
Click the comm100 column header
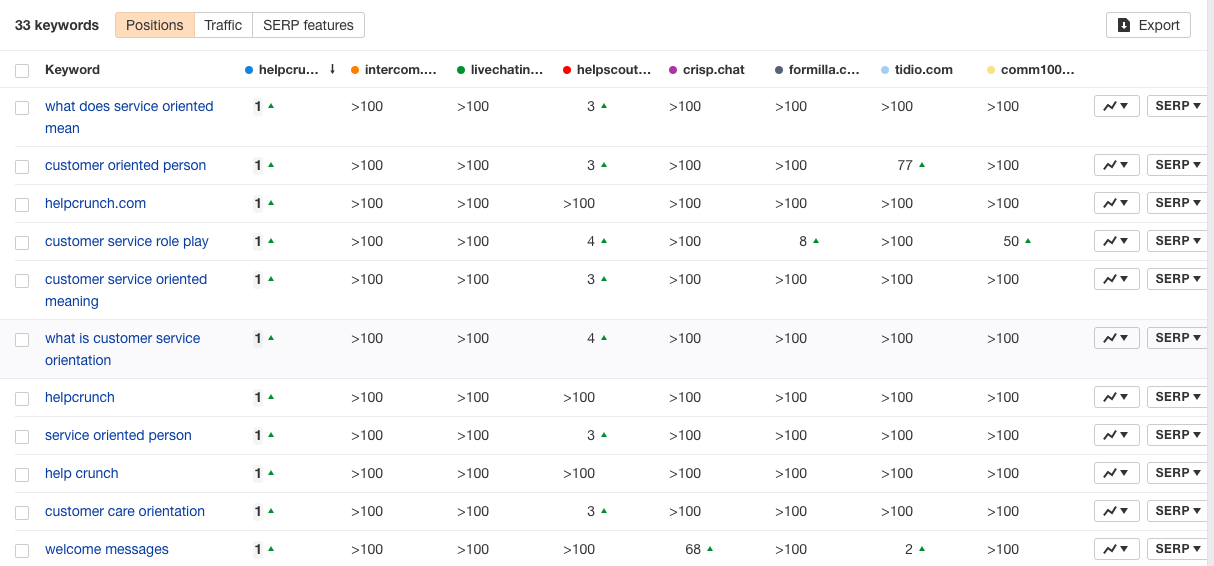point(1031,70)
